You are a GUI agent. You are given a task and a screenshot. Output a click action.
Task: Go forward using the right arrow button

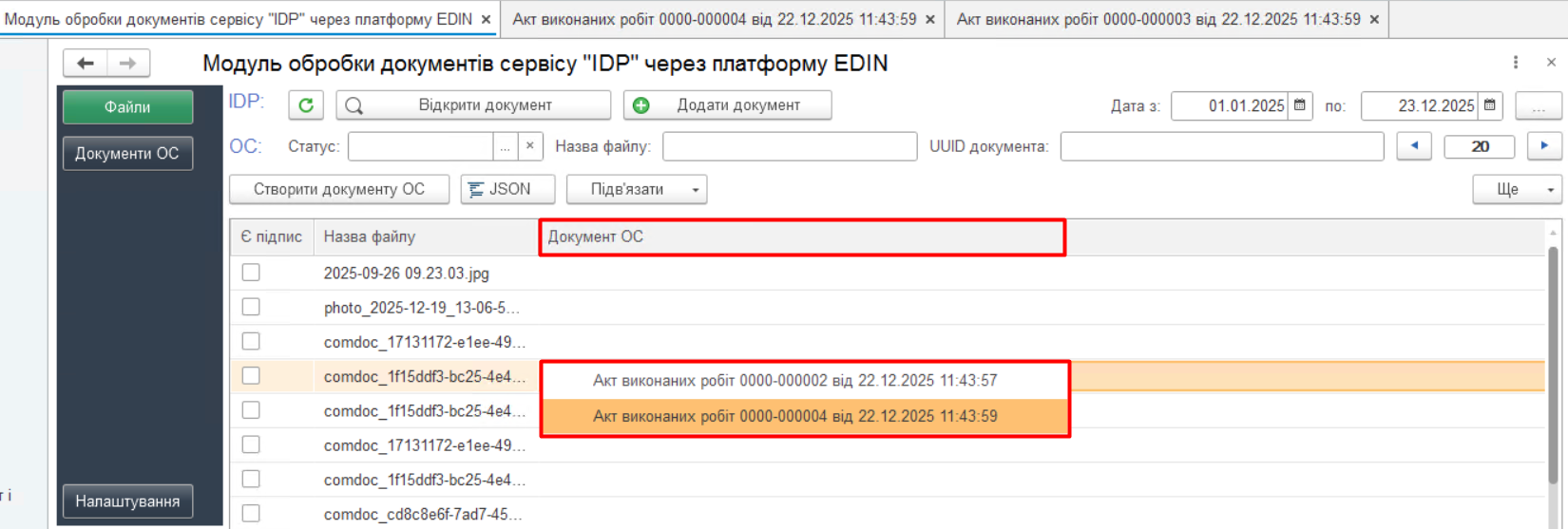tap(128, 64)
